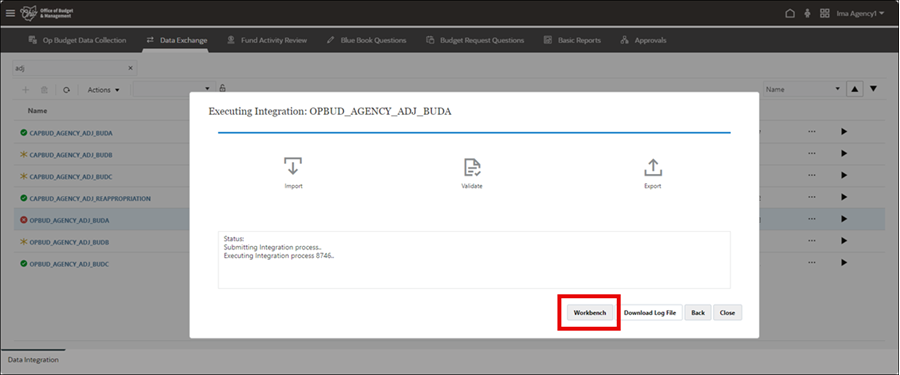Open ellipsis menu for OPBUD_AGENCY_ADJ_BUDB
This screenshot has width=900, height=375.
click(x=811, y=241)
